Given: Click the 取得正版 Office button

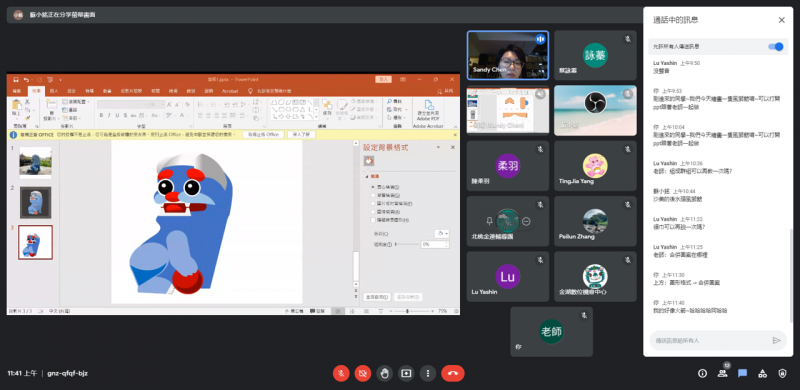Looking at the screenshot, I should [263, 134].
